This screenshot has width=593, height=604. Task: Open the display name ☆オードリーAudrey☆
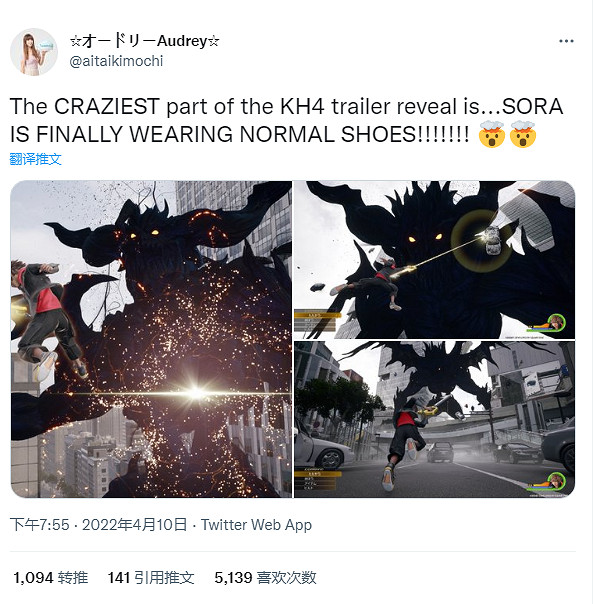tap(145, 41)
